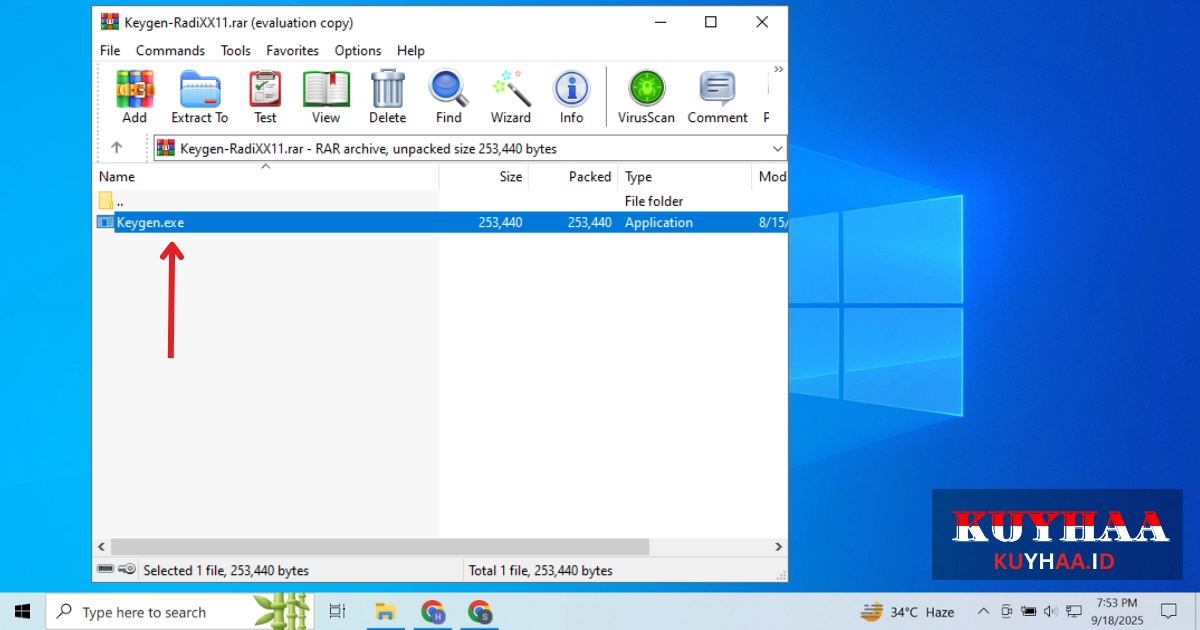Open first Chrome icon on taskbar

pos(432,611)
